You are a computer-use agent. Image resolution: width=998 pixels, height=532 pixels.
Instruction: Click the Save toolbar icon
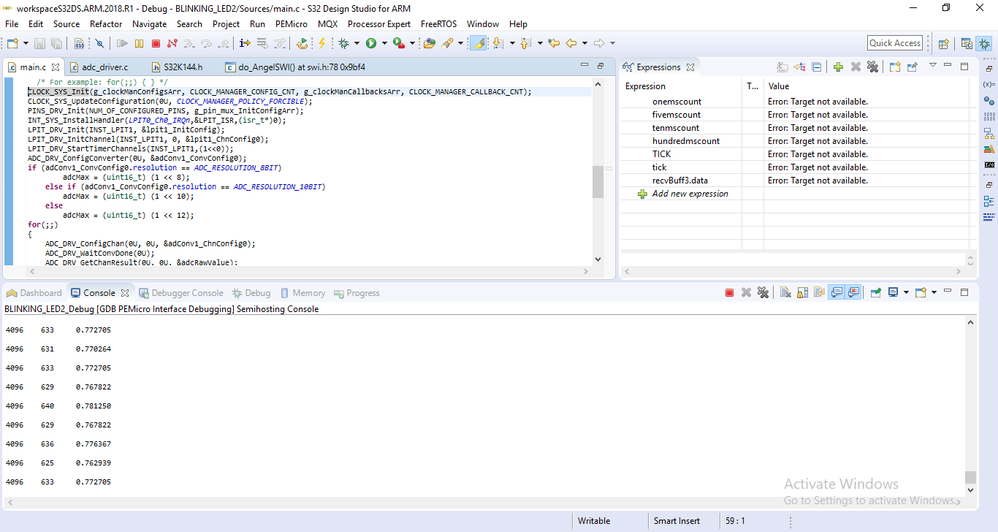tap(39, 43)
